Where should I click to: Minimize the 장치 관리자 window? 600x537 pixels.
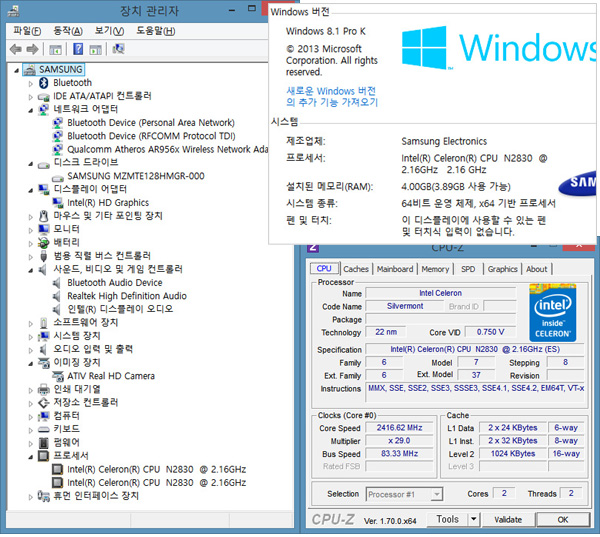click(232, 10)
